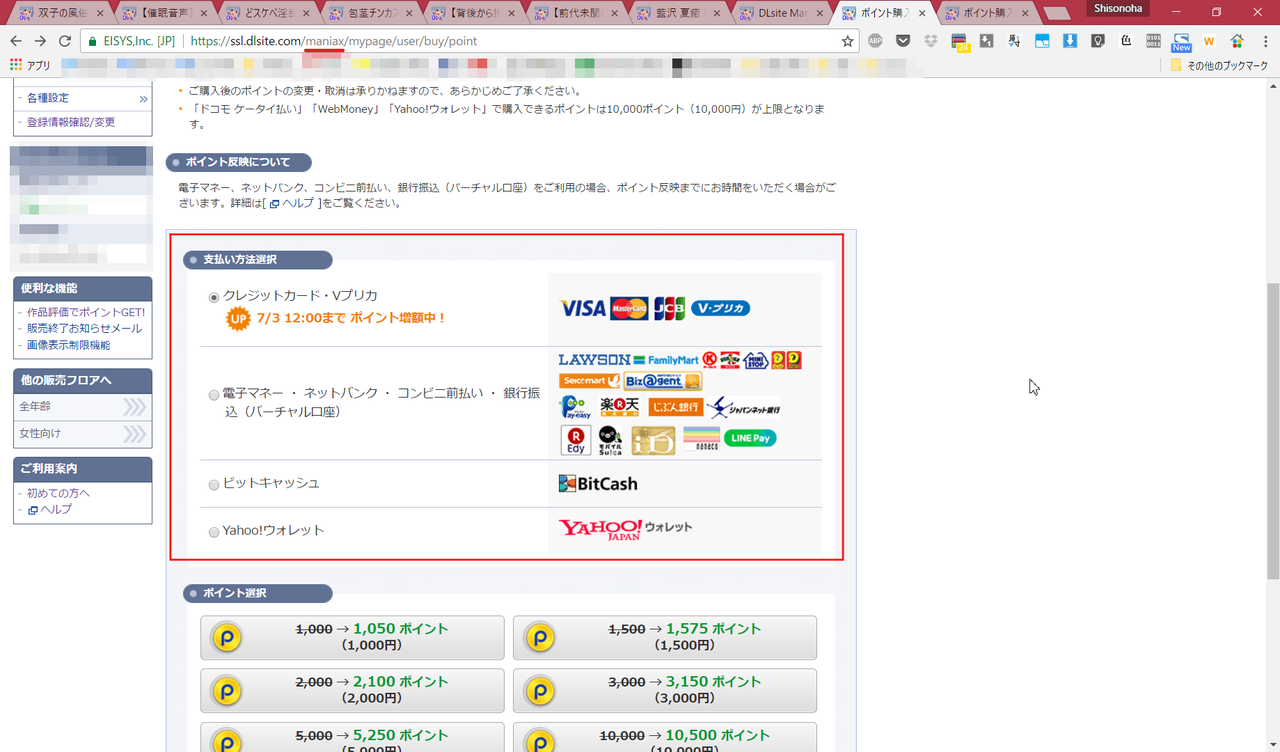This screenshot has height=752, width=1280.
Task: Close the active ポイント購入 tab
Action: pos(921,14)
